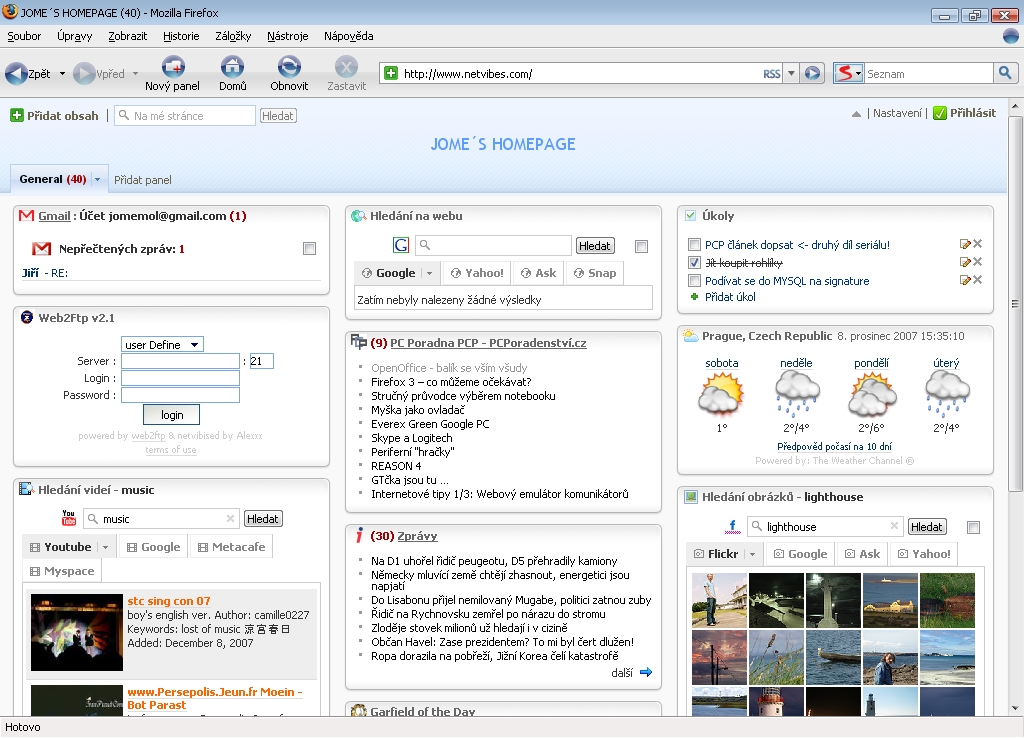
Task: Open the Soubor menu
Action: [24, 36]
